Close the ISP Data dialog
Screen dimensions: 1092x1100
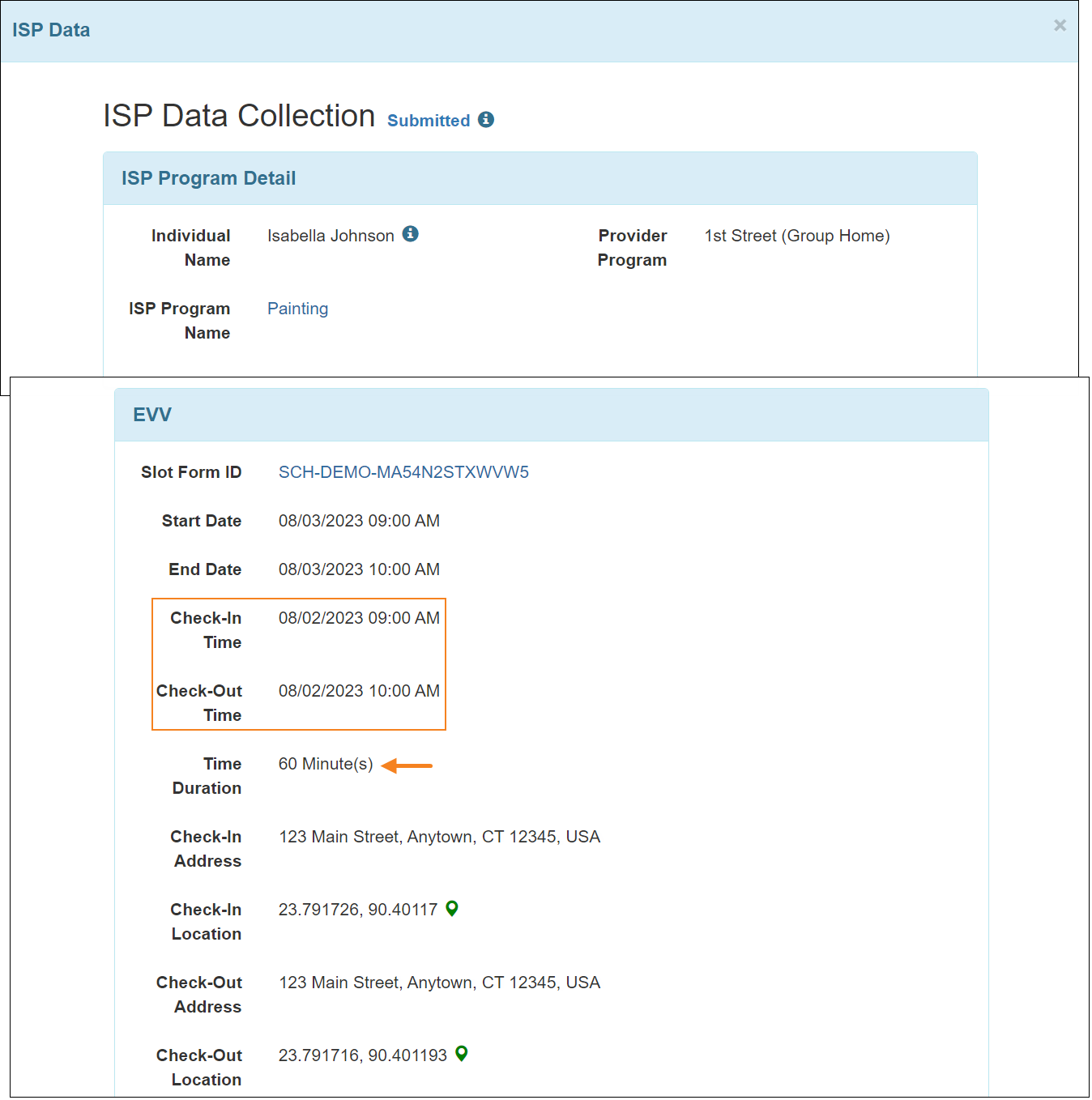coord(1060,26)
